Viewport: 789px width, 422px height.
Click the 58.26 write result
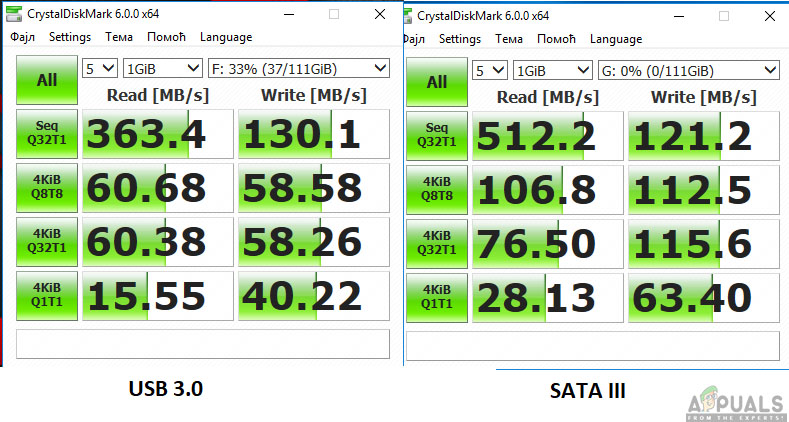[314, 241]
